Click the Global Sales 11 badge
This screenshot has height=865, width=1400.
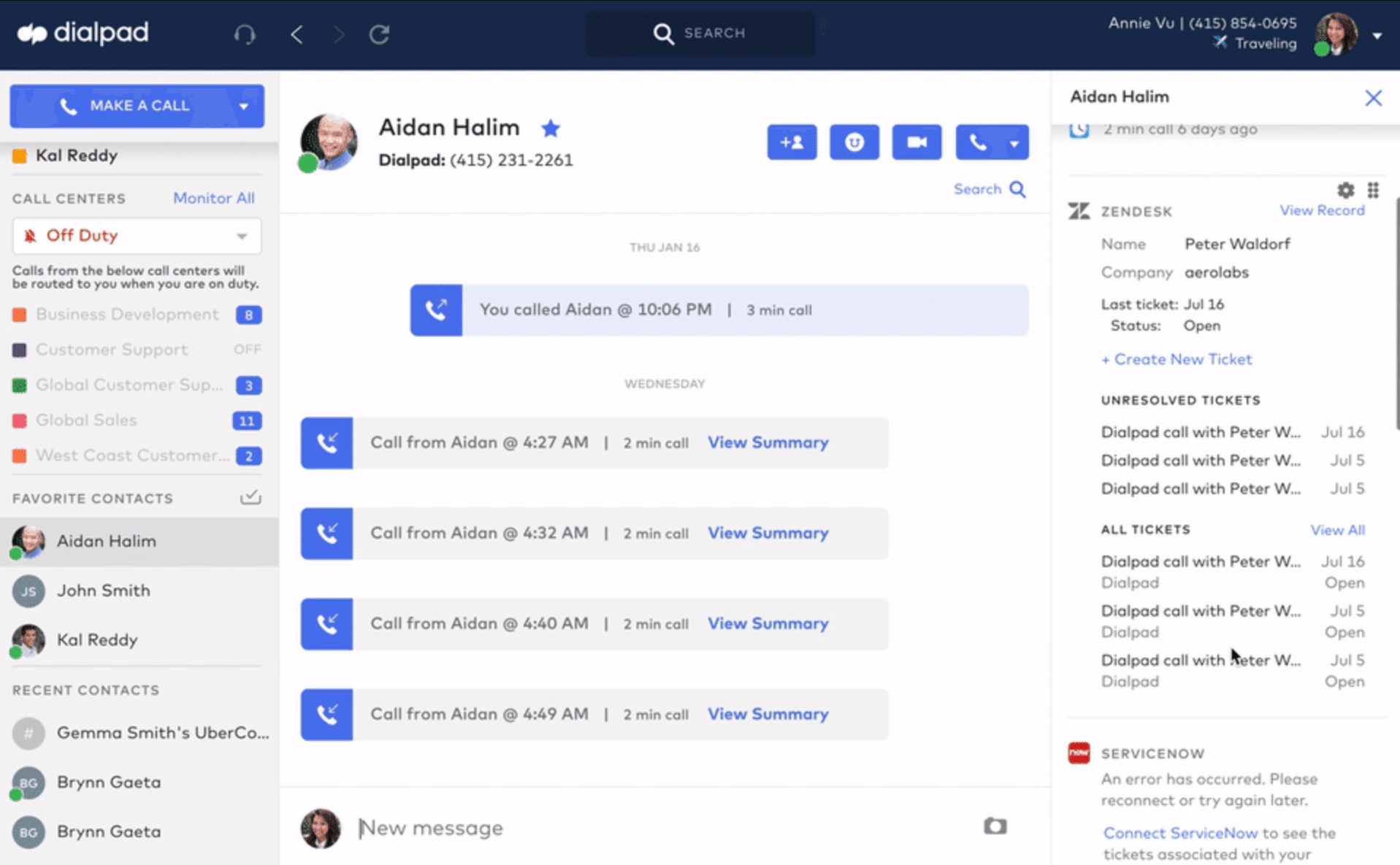pos(247,421)
